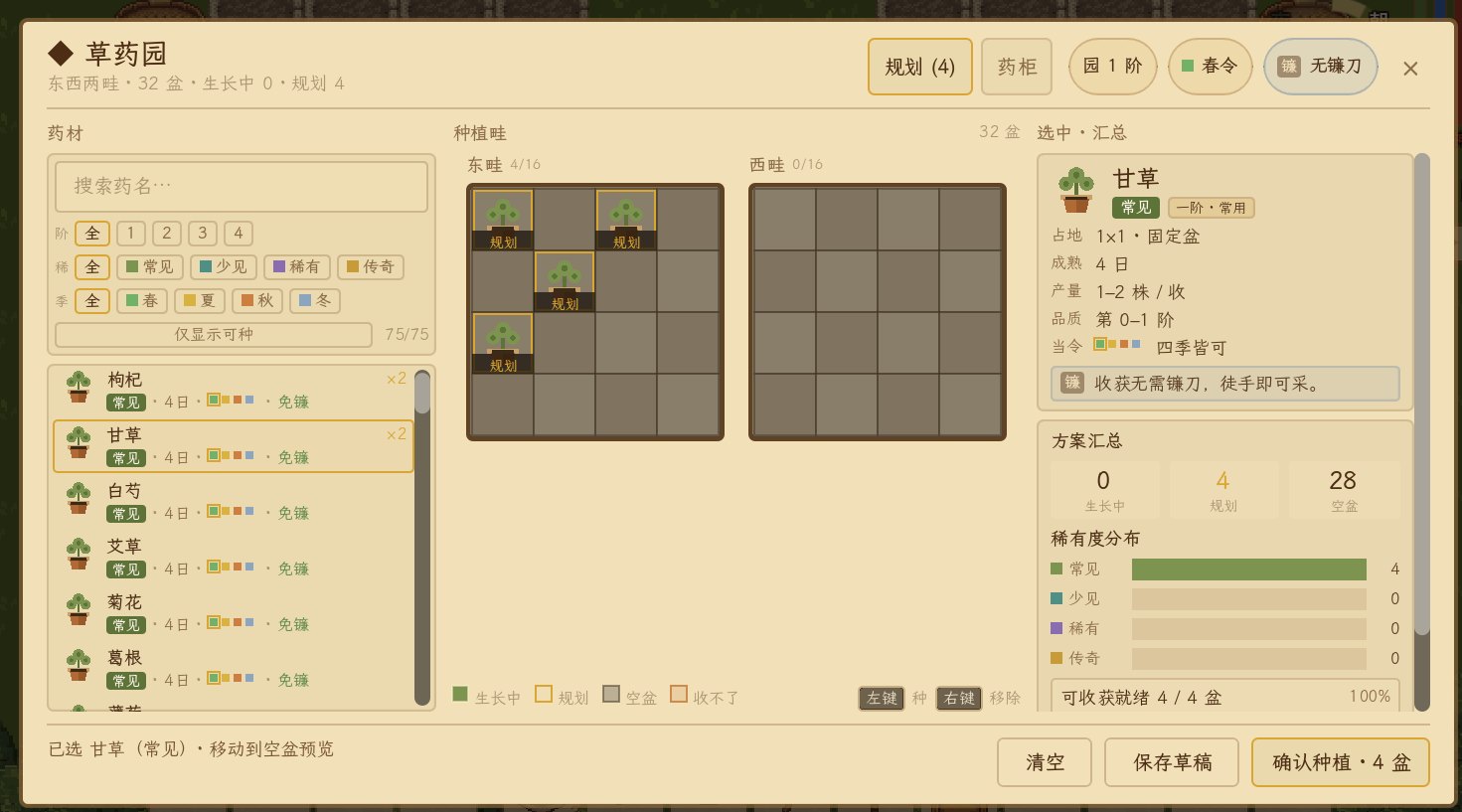Toggle the 仅显示可种 filter

pos(214,334)
